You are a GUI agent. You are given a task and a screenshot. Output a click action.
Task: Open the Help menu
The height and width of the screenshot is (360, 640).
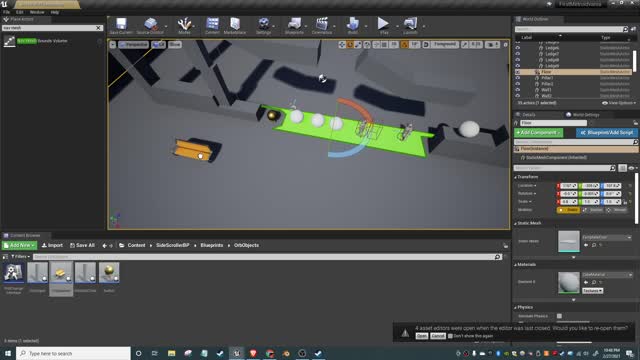pyautogui.click(x=55, y=12)
